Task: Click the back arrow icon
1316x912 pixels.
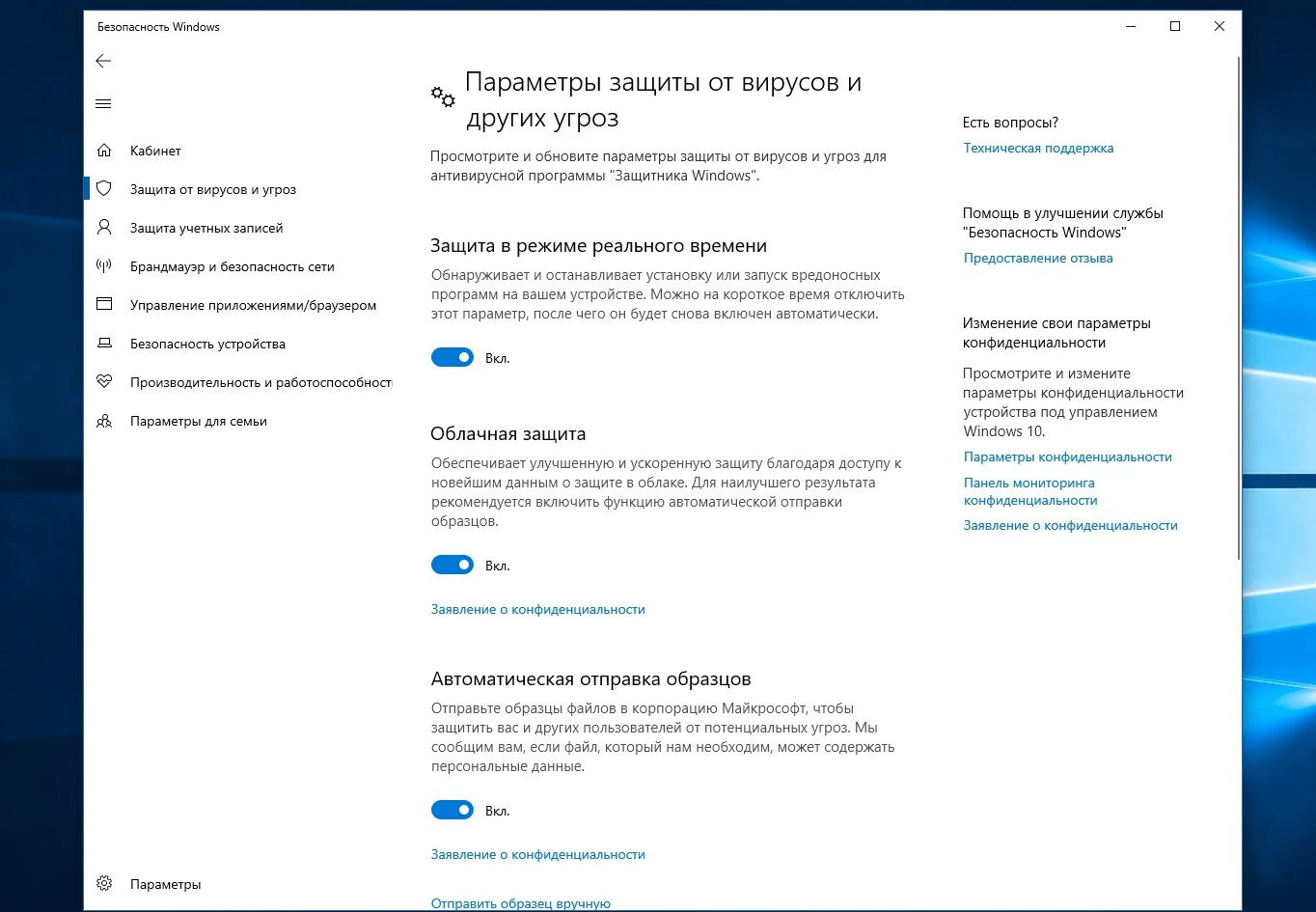Action: [x=103, y=61]
